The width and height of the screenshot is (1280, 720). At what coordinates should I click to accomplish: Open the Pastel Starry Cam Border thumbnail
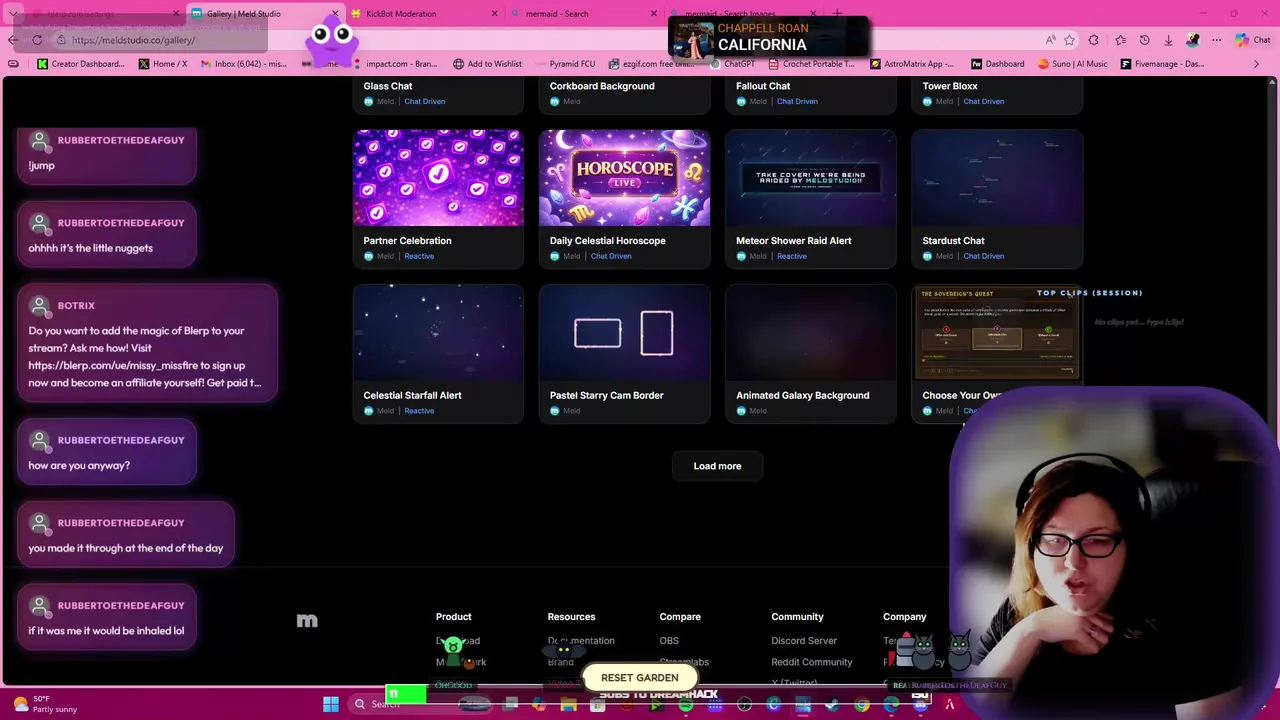click(x=624, y=333)
